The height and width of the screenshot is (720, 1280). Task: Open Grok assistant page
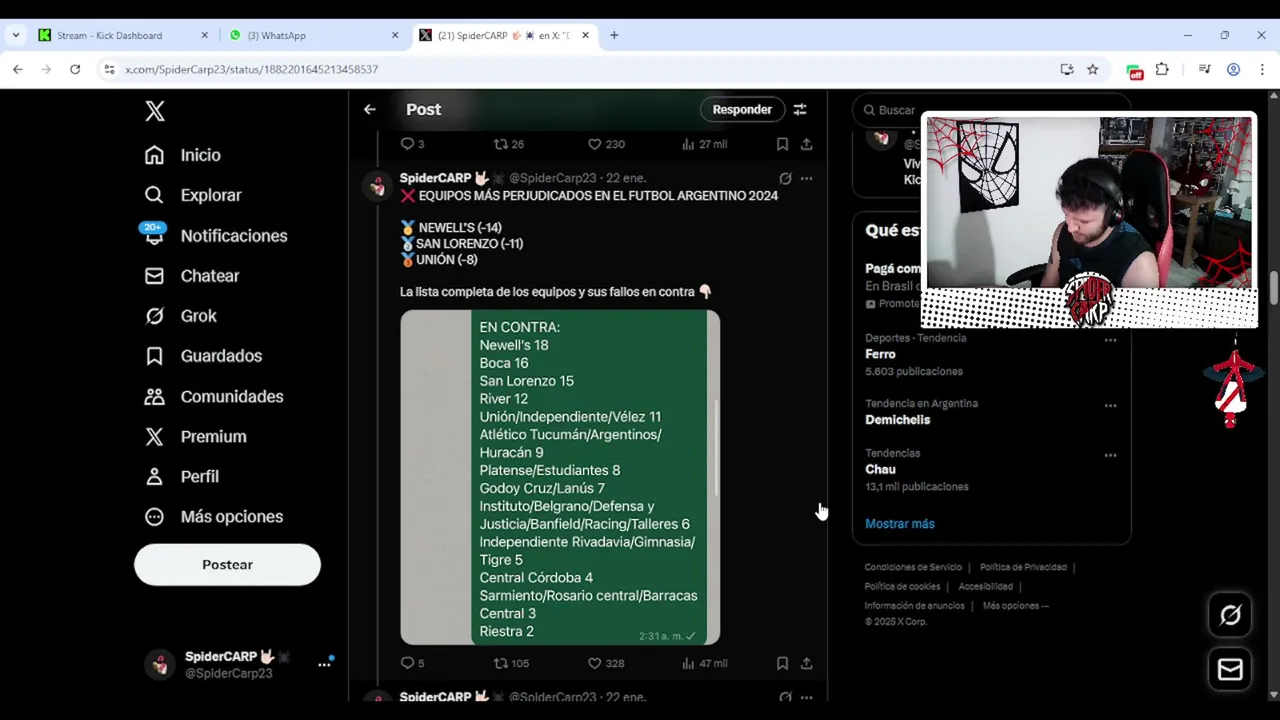[x=180, y=316]
